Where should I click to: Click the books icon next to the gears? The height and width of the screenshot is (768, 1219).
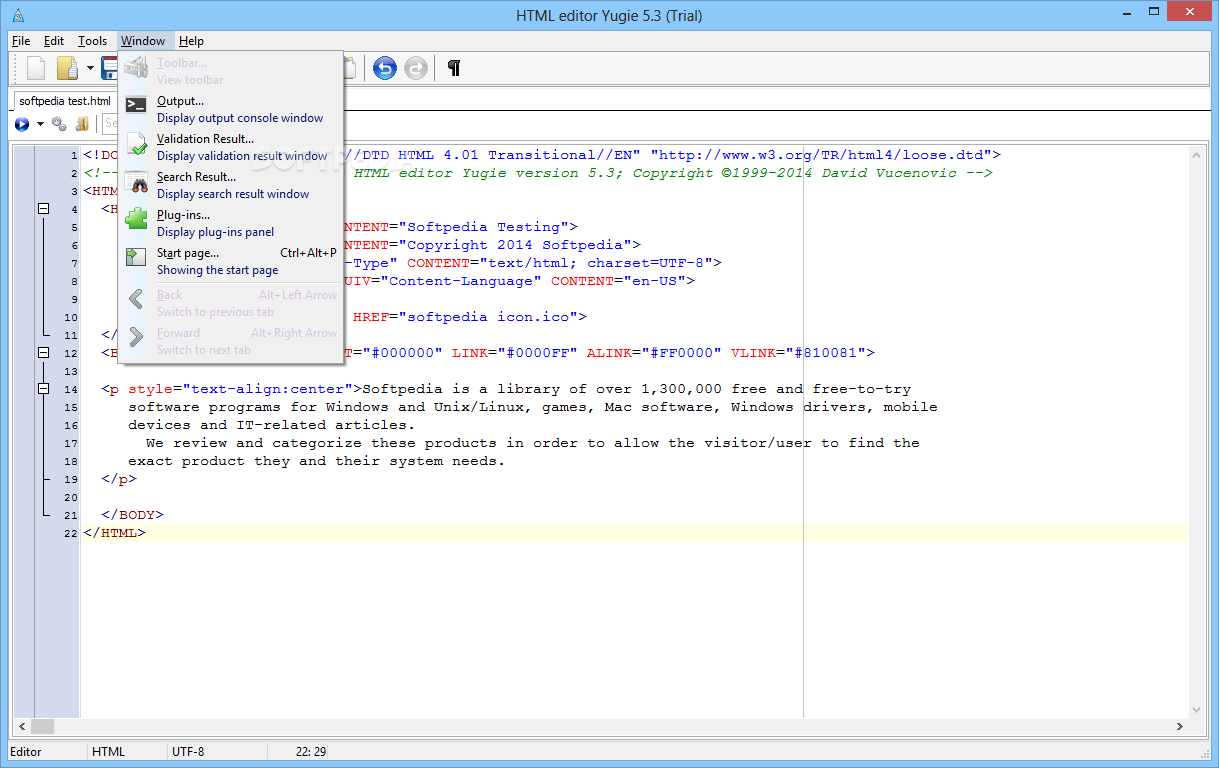[82, 124]
